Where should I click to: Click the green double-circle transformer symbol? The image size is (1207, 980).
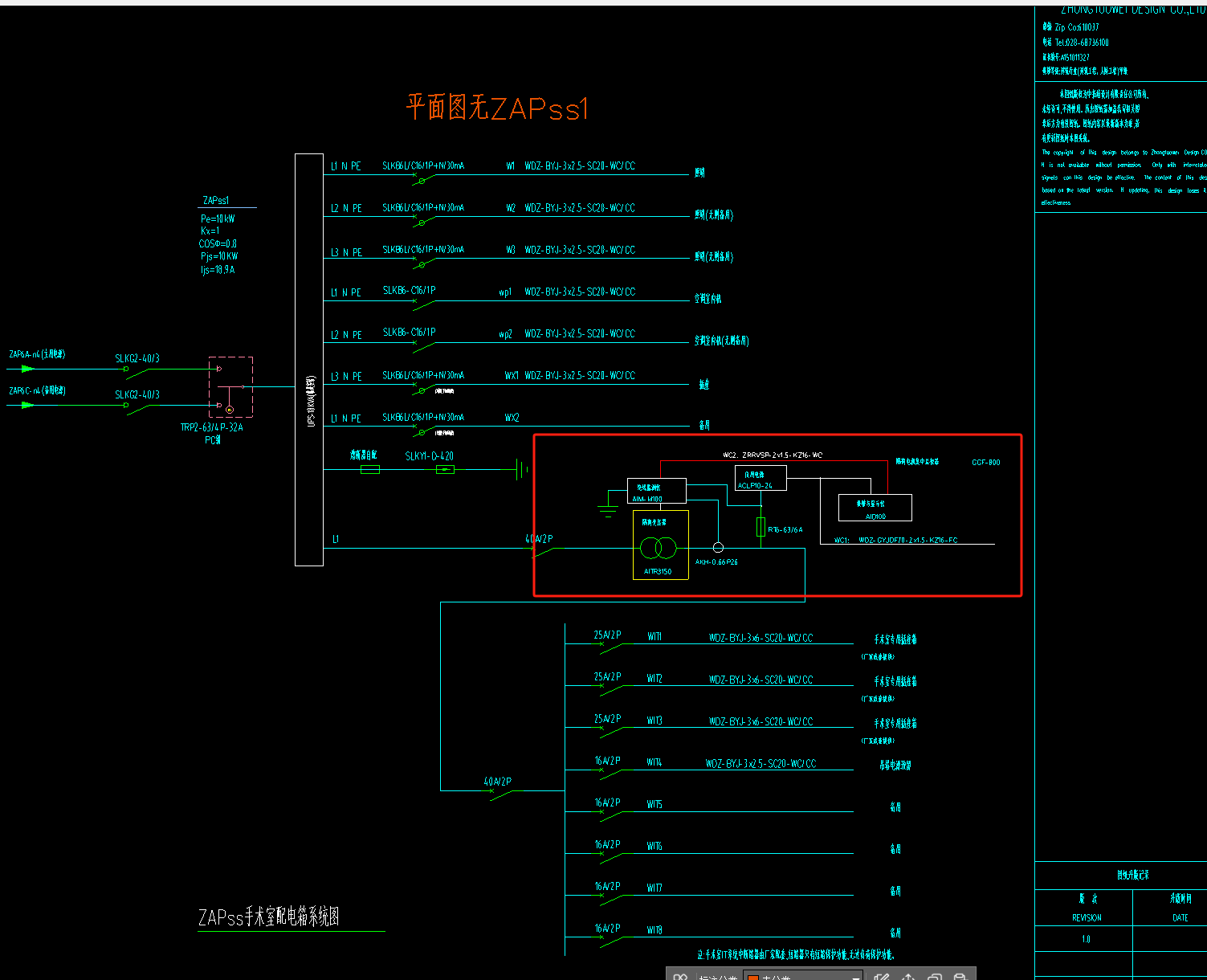659,549
